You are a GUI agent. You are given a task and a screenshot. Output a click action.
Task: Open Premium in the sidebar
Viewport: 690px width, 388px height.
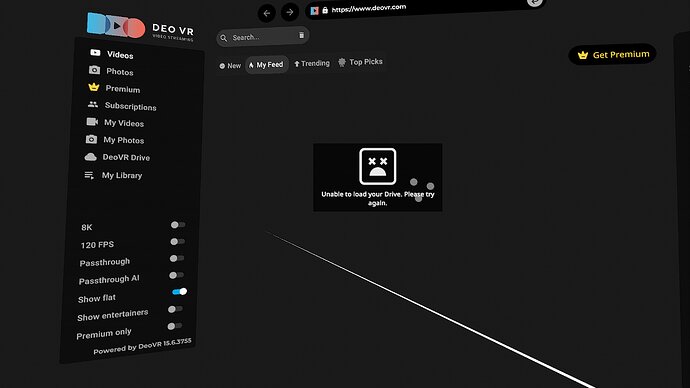[x=114, y=88]
